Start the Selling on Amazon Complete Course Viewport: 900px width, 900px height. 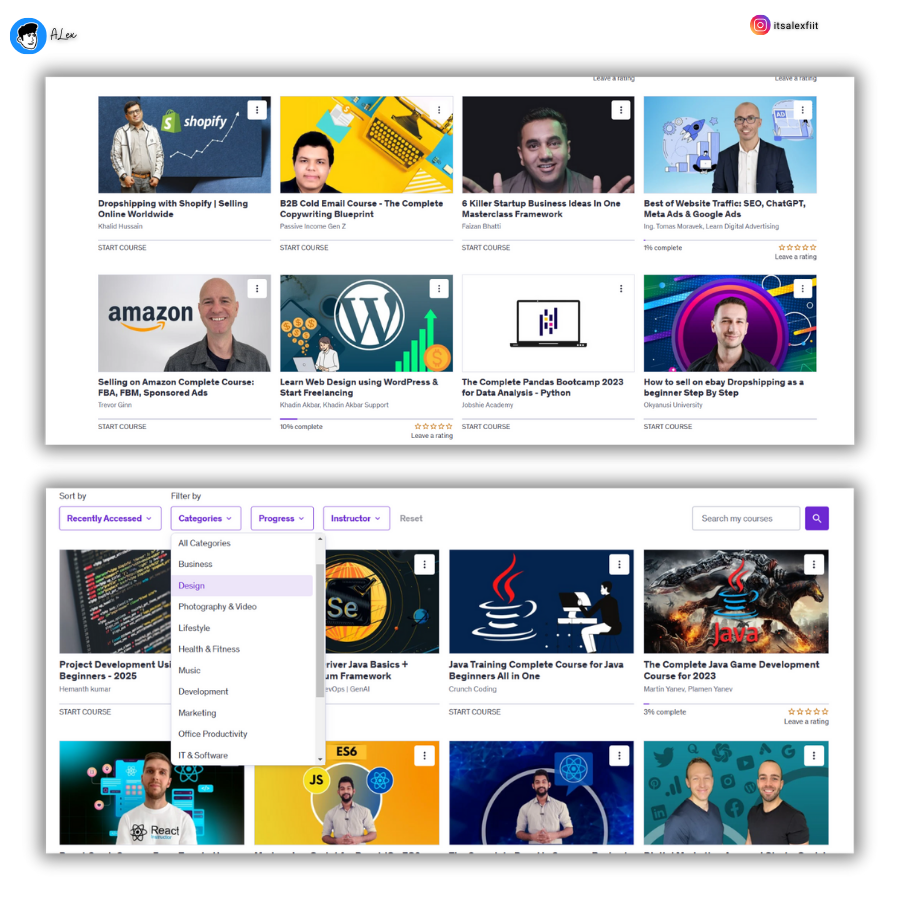point(122,426)
